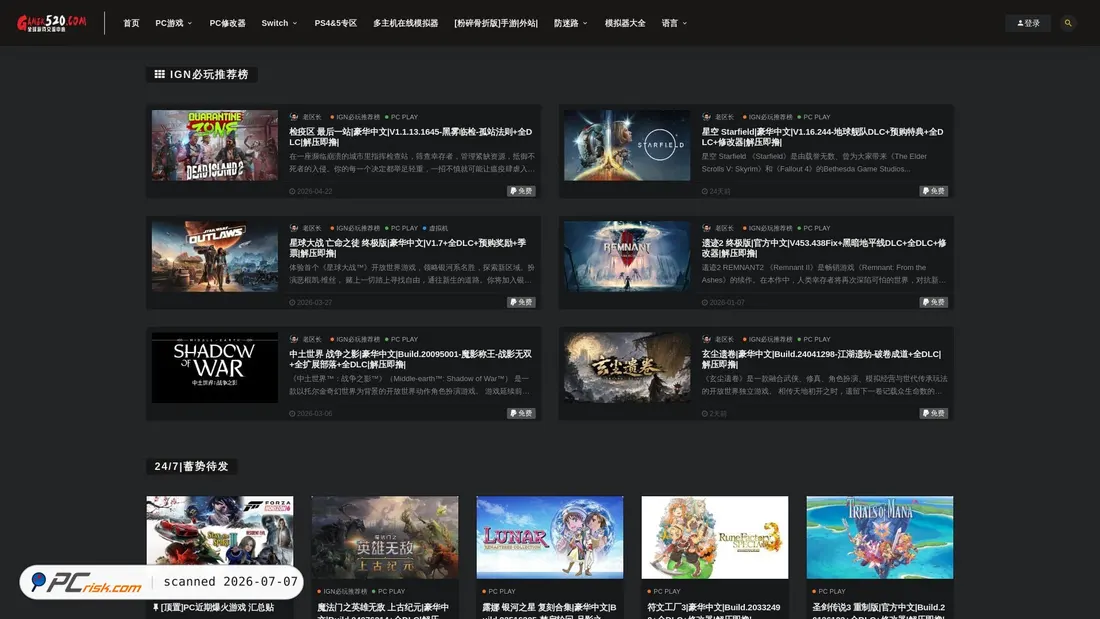
Task: Click author avatar on 战争之影 card
Action: tap(294, 339)
